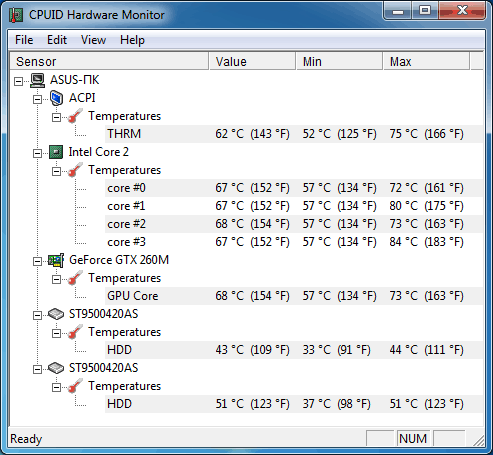Click the 80 °C max value of core #1
The image size is (493, 455).
click(x=426, y=206)
